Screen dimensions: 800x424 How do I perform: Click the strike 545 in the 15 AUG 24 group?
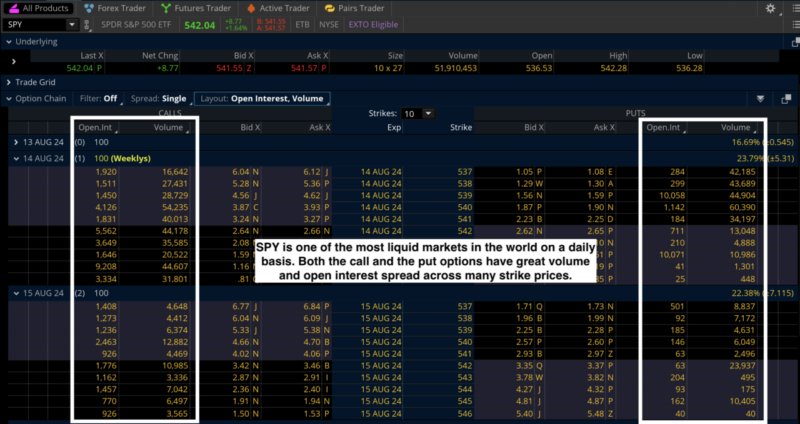click(465, 402)
